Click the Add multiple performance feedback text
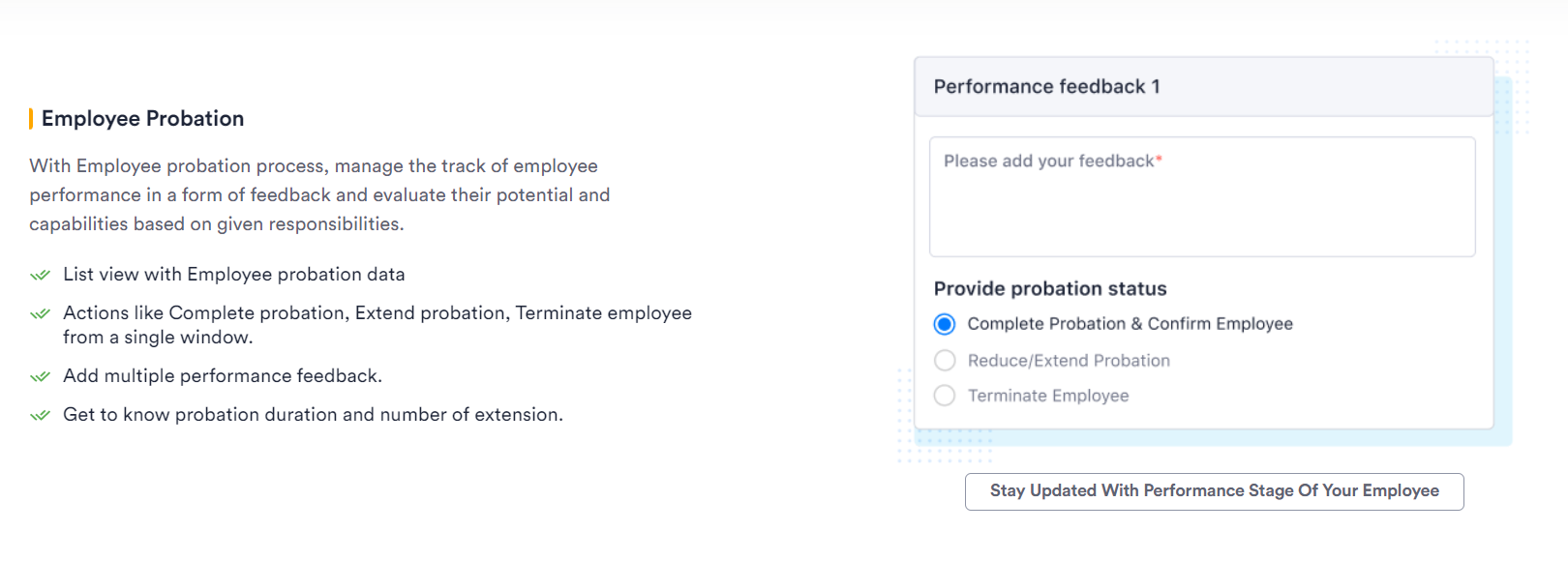This screenshot has height=561, width=1568. pos(223,376)
